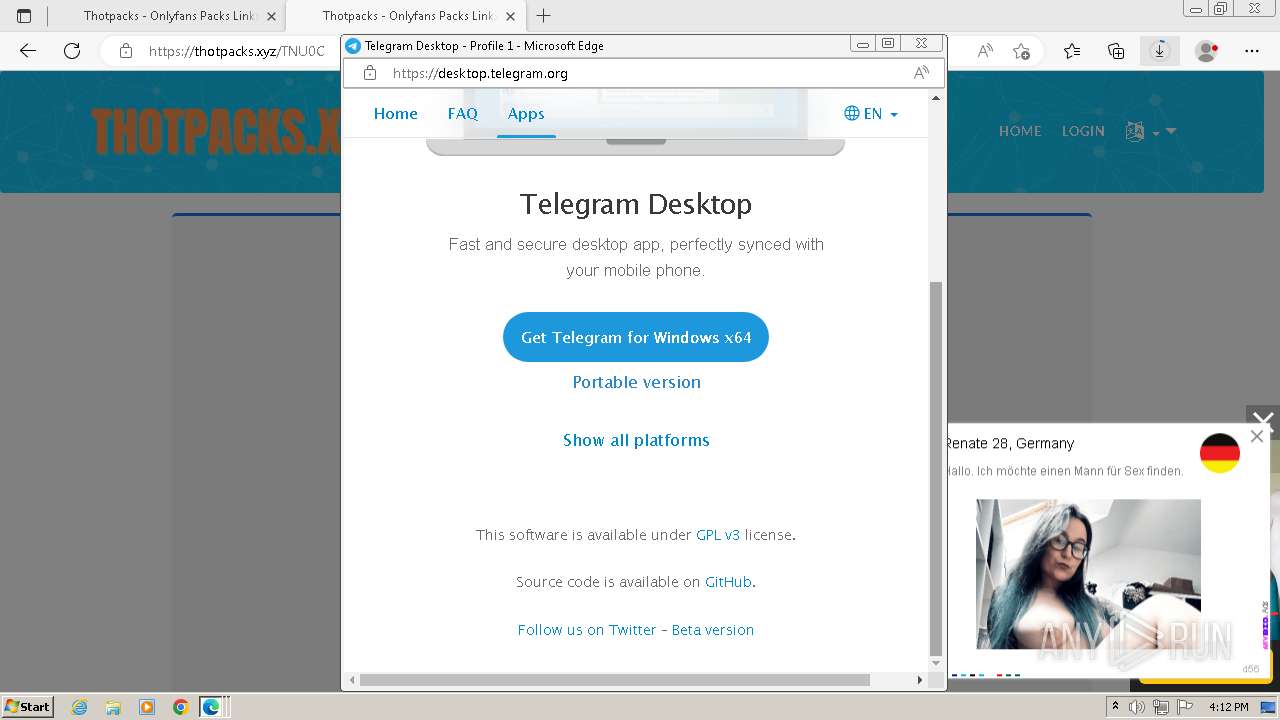Click Follow us on Twitter link
Viewport: 1280px width, 720px height.
click(x=587, y=630)
